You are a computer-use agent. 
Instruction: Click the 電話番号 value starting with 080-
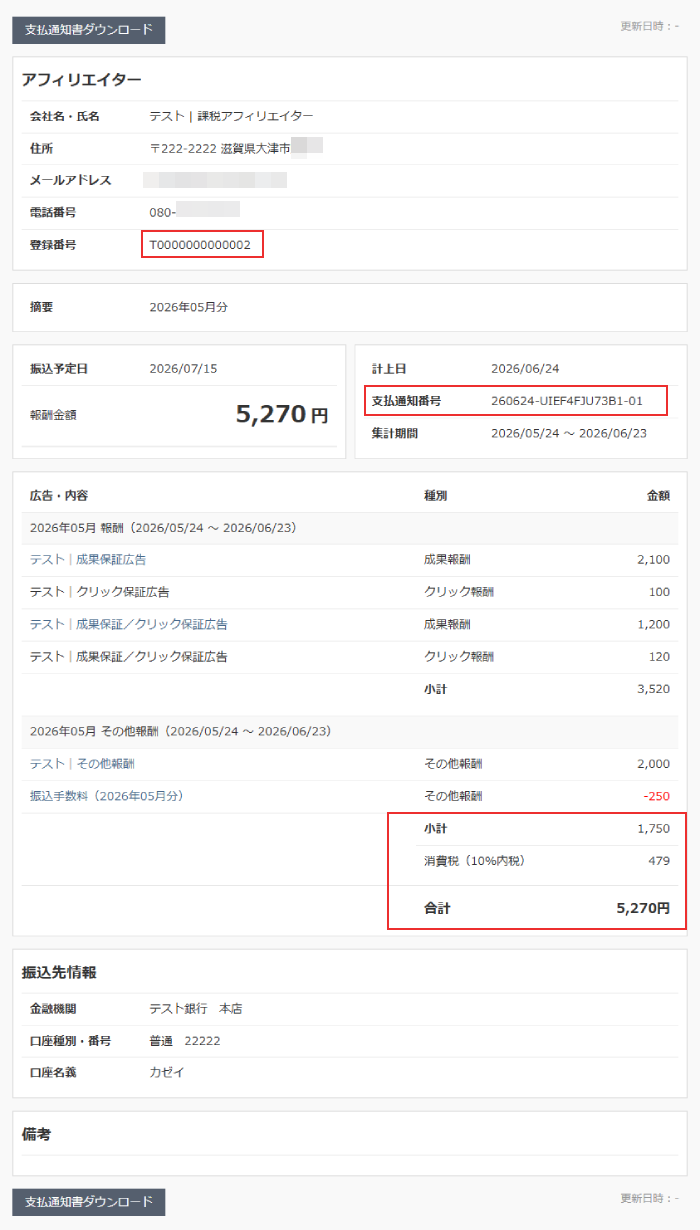pyautogui.click(x=194, y=212)
